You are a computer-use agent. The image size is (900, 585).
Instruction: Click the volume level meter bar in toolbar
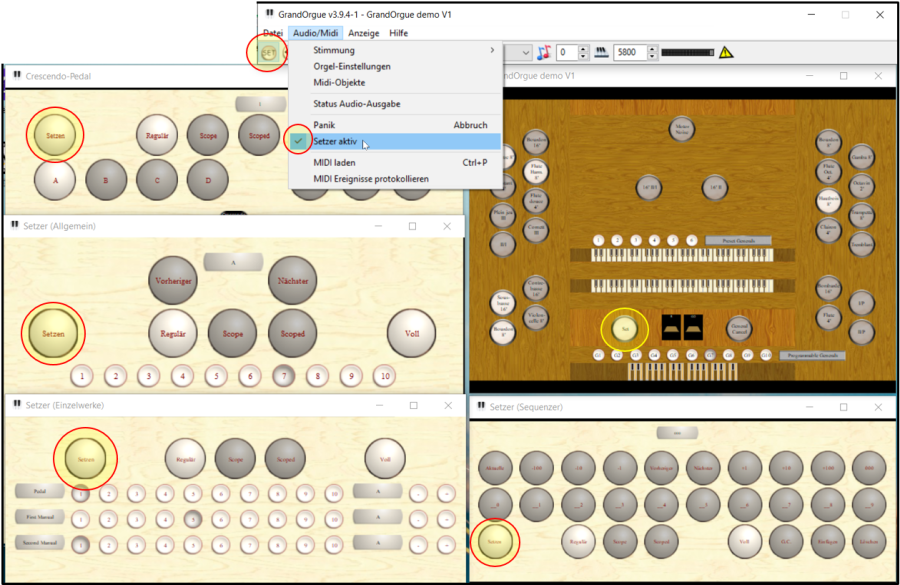(x=686, y=52)
